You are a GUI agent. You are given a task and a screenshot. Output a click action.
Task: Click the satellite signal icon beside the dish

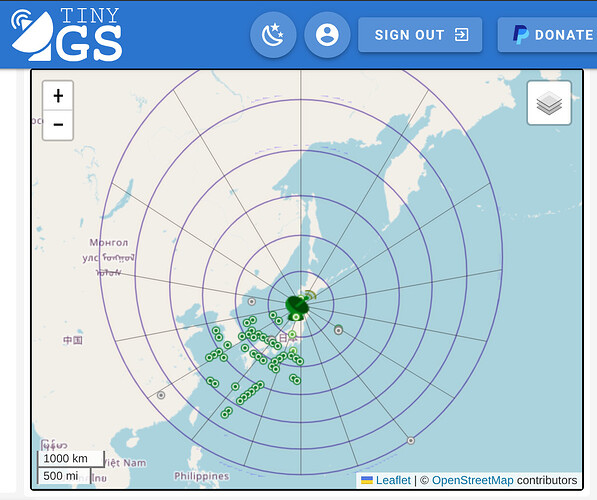310,295
